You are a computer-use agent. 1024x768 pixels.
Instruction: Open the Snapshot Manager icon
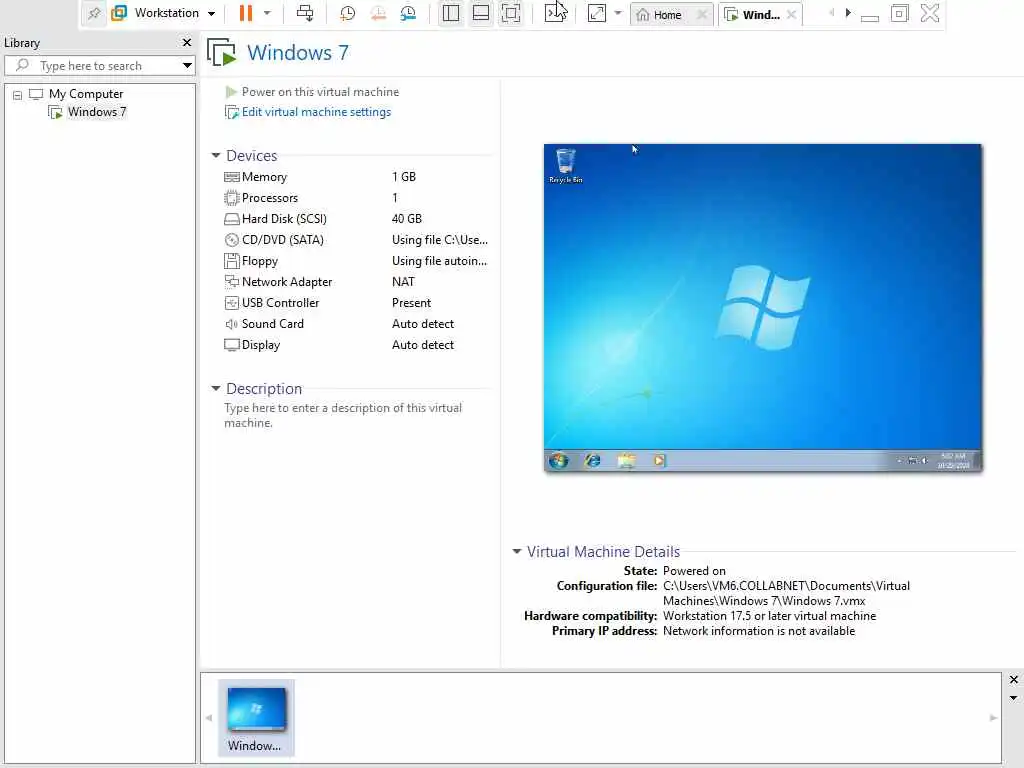(x=408, y=13)
